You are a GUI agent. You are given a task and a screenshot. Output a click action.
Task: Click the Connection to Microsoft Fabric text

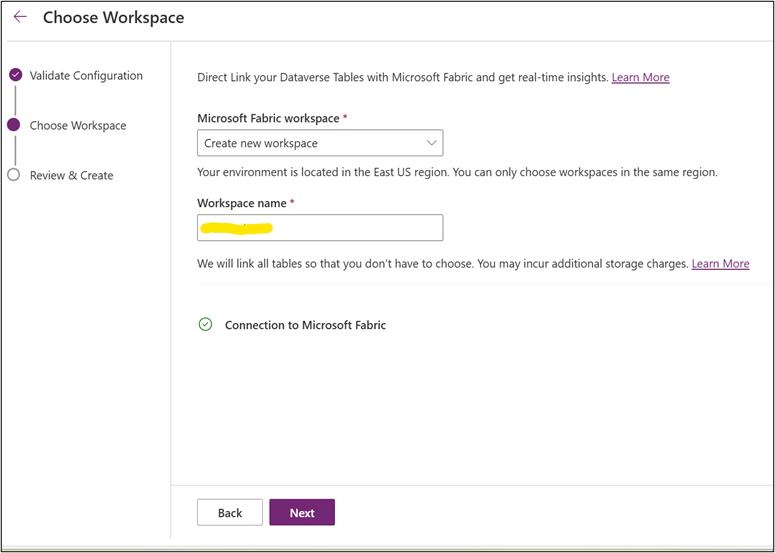tap(305, 325)
